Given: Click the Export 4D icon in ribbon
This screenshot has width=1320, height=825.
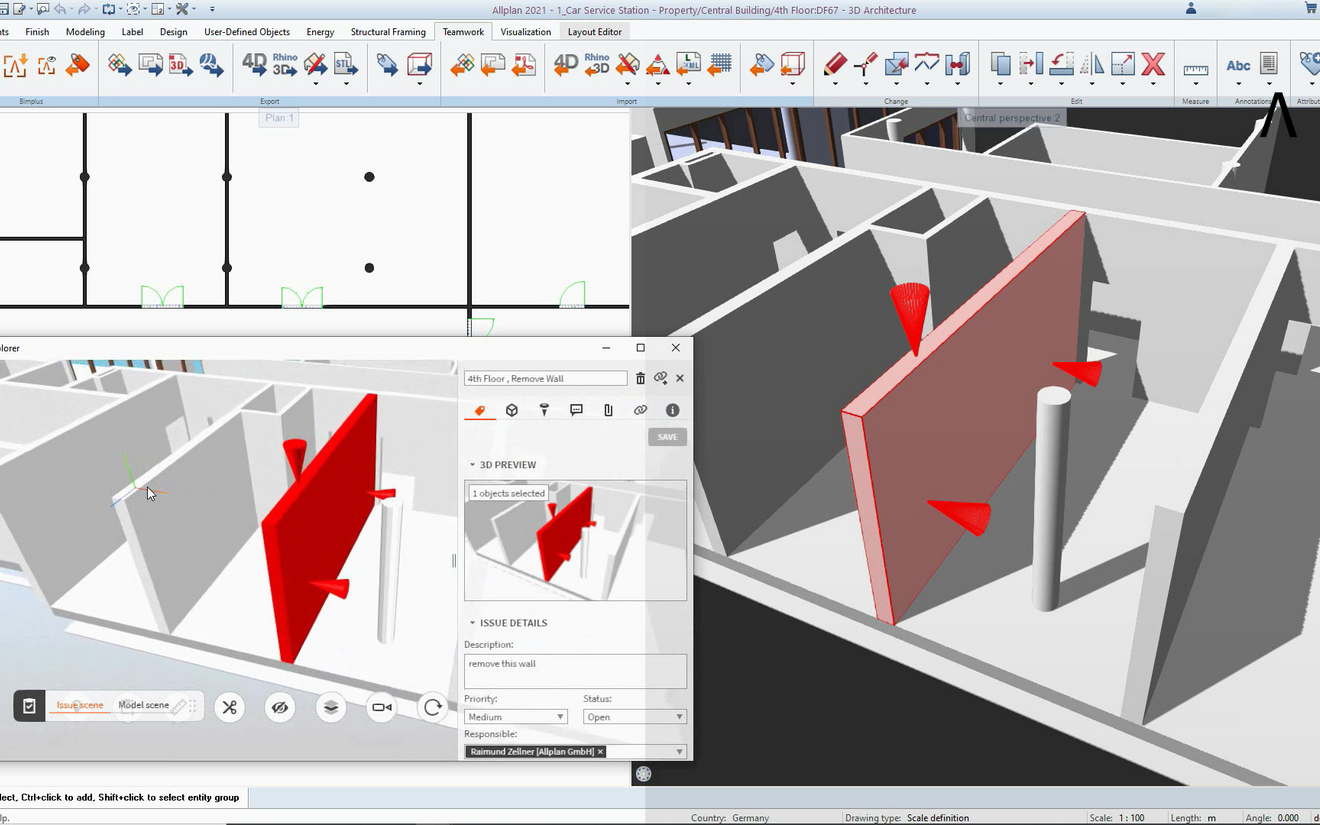Looking at the screenshot, I should tap(254, 65).
